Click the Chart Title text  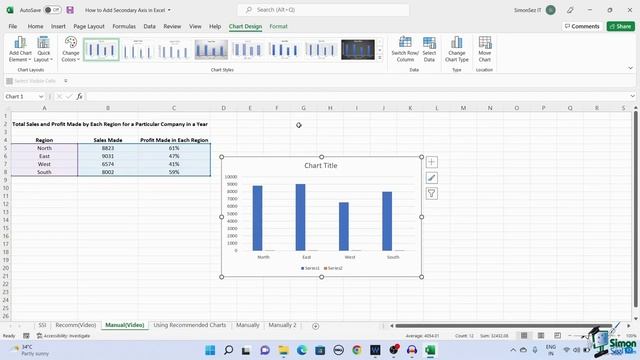(321, 165)
